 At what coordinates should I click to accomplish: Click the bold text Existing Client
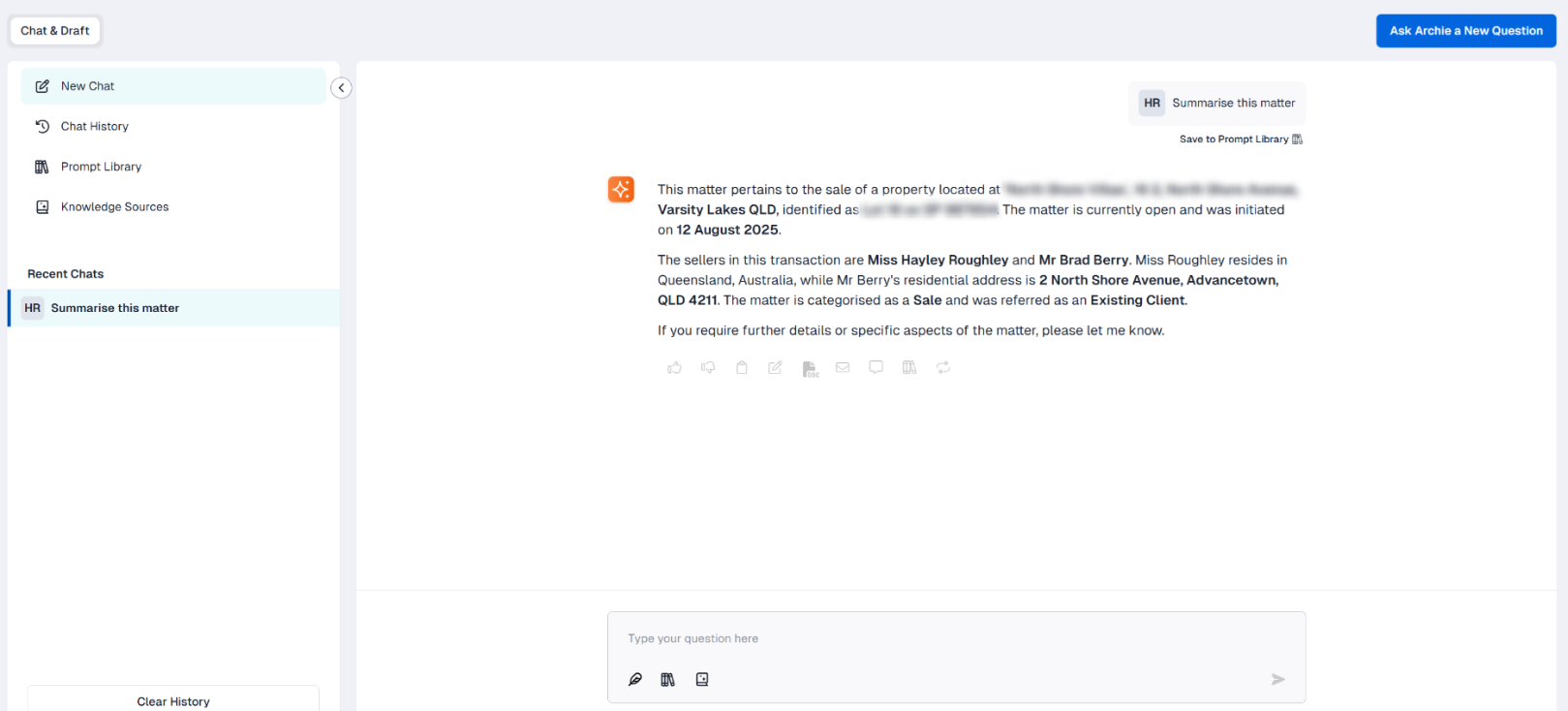pyautogui.click(x=1138, y=300)
